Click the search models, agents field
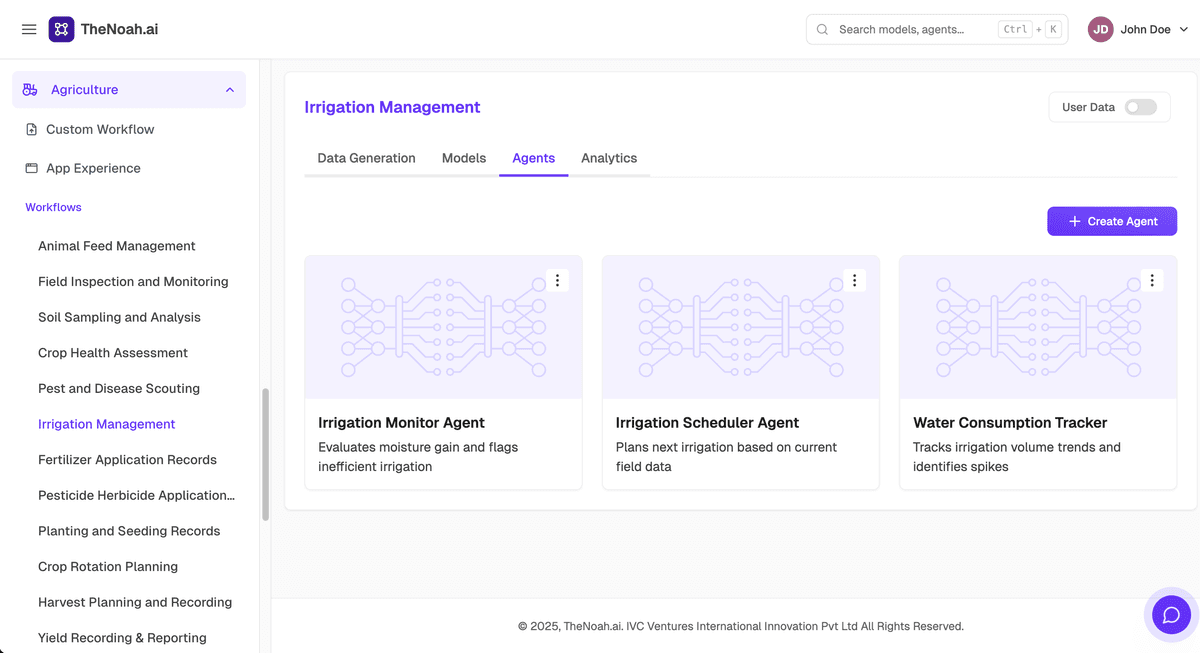 (937, 30)
